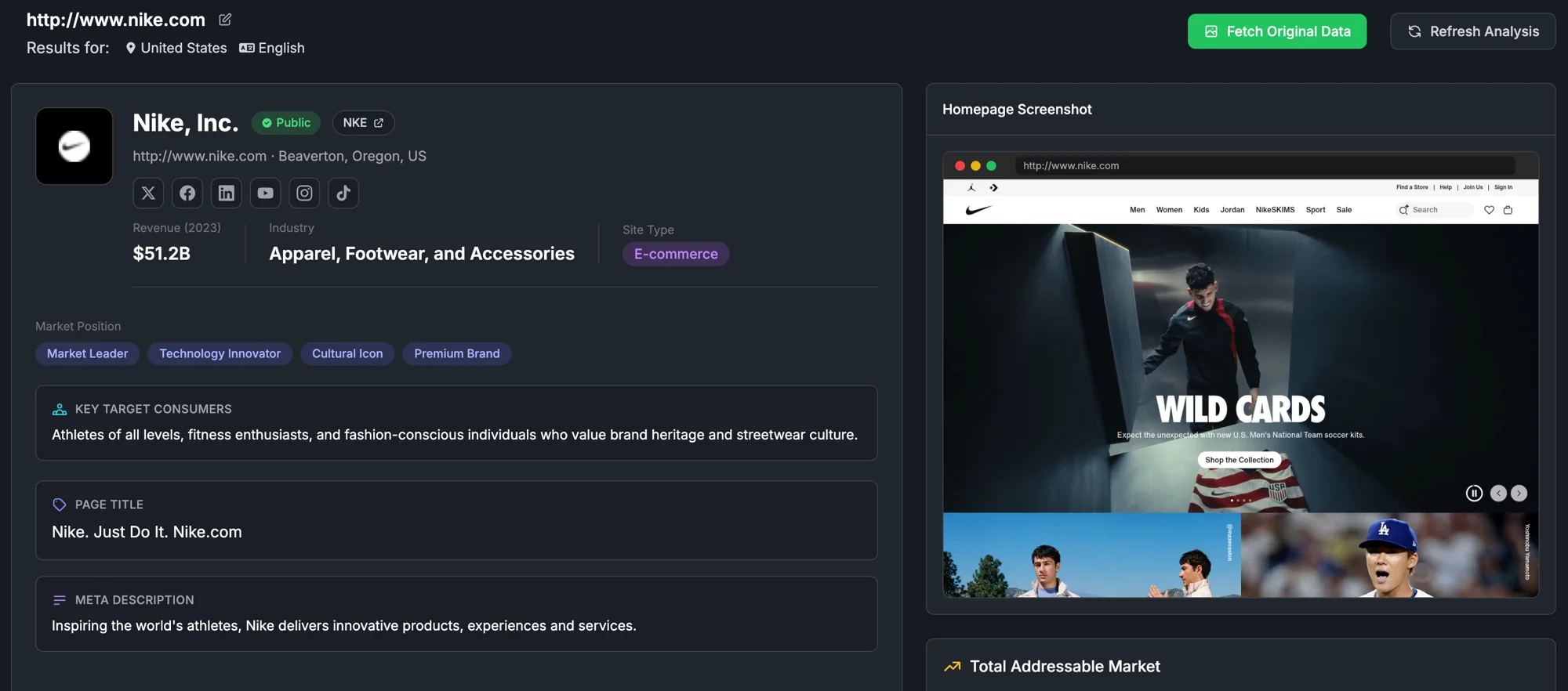Click the Jordan logo in Nike screenshot header
Viewport: 1568px width, 691px height.
(x=971, y=188)
